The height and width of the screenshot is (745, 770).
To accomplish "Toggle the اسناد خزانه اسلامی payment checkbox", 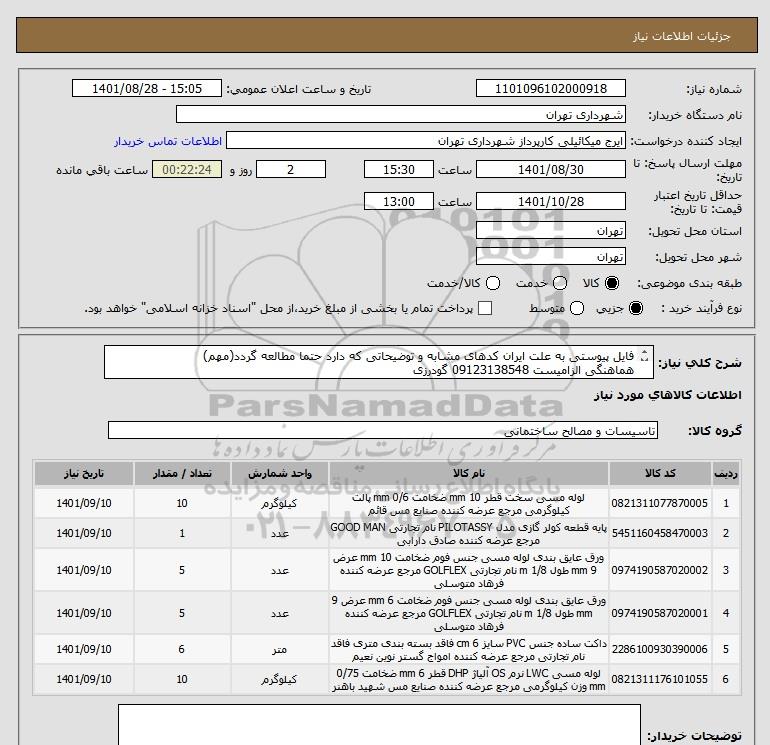I will coord(485,308).
